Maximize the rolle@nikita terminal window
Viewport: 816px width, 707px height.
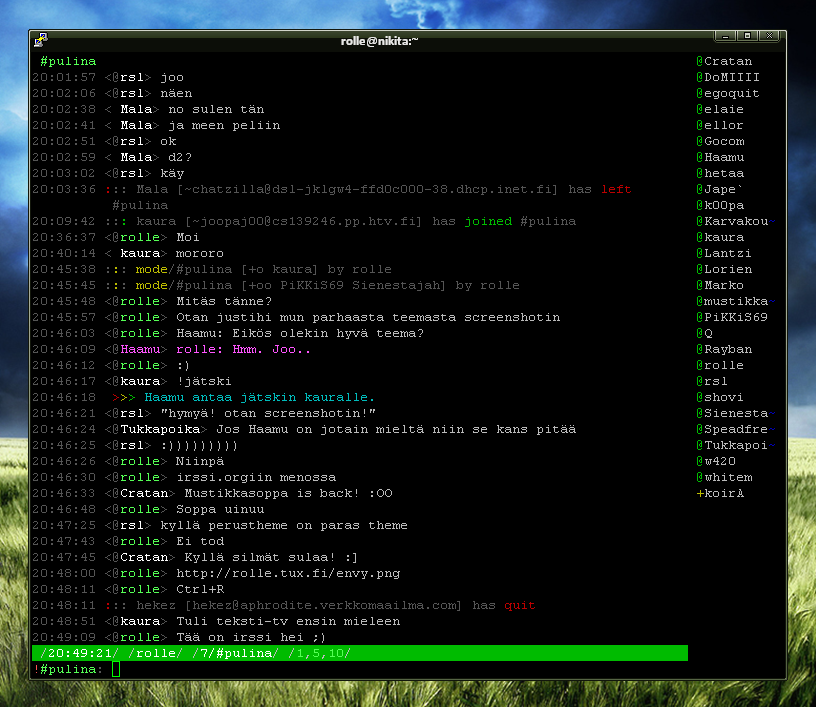747,36
